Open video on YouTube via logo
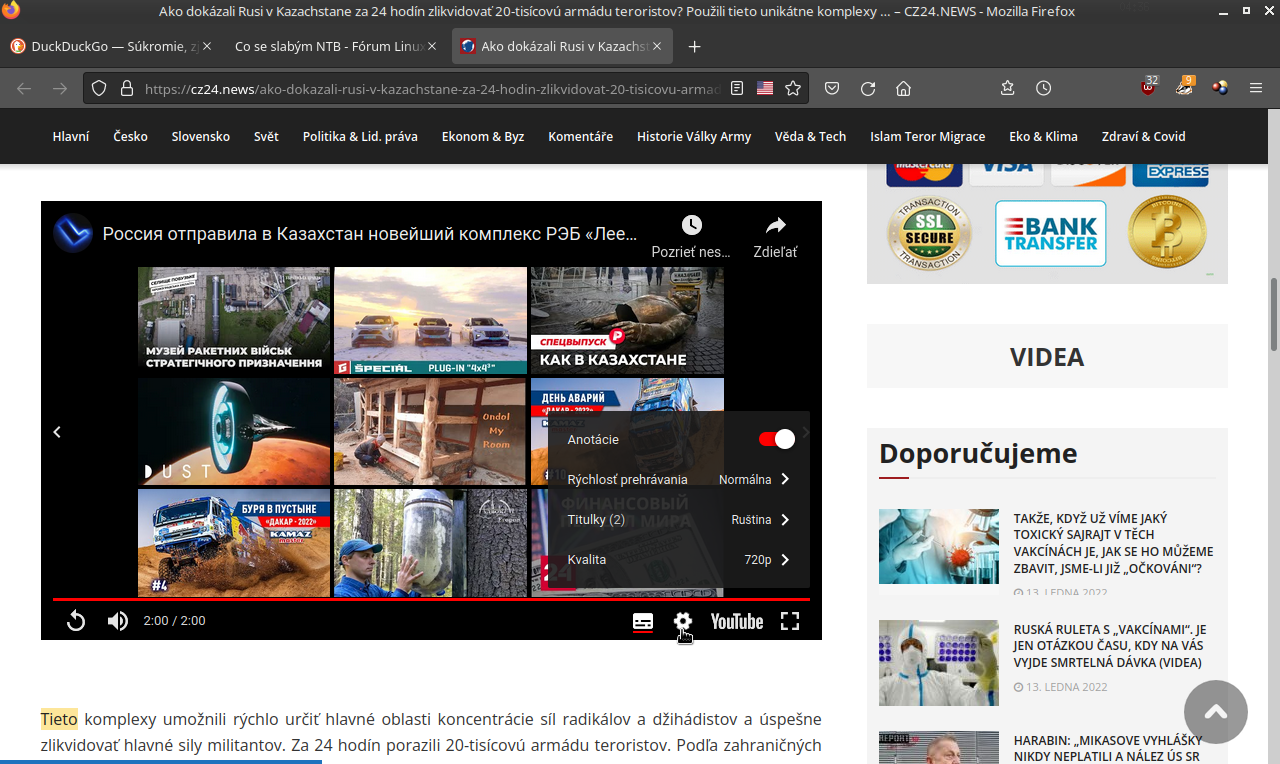Image resolution: width=1280 pixels, height=764 pixels. click(737, 621)
